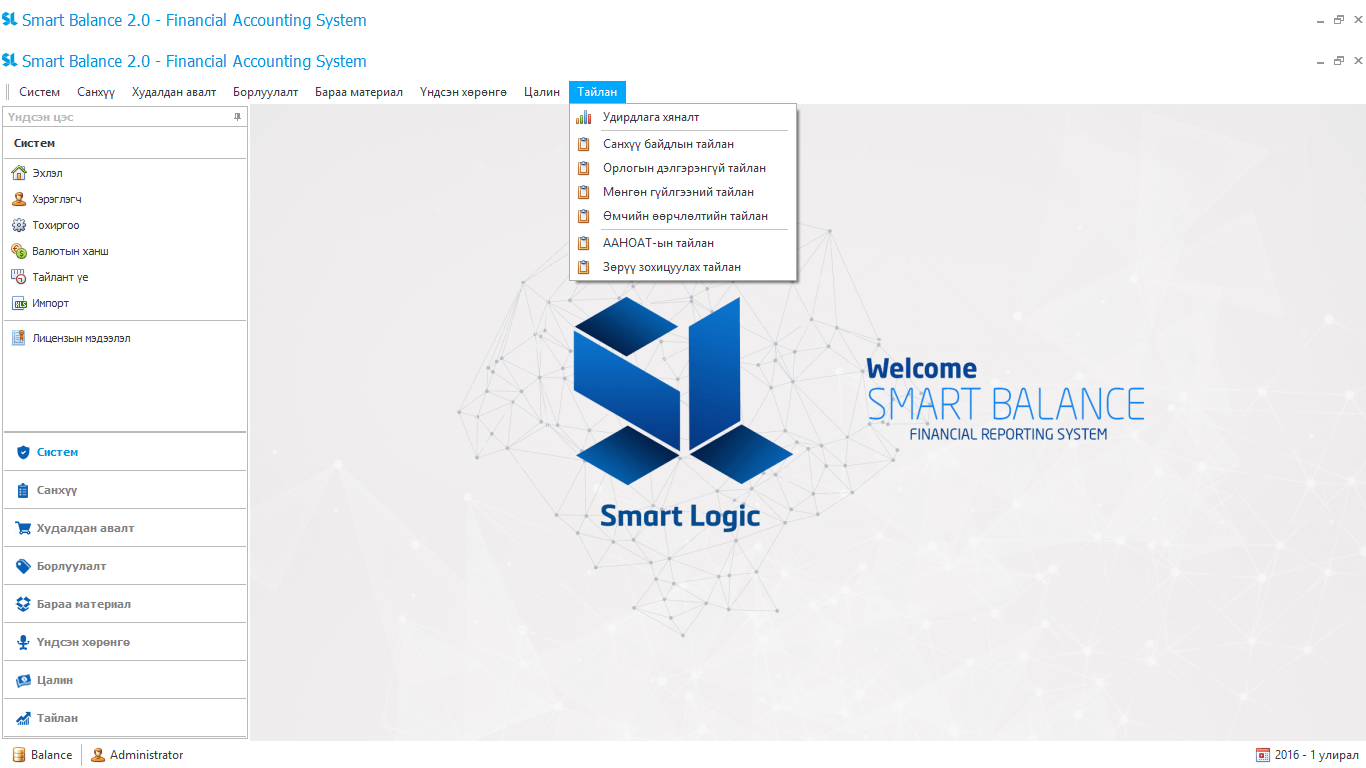Select the Санхүү navigation group button

(x=125, y=490)
